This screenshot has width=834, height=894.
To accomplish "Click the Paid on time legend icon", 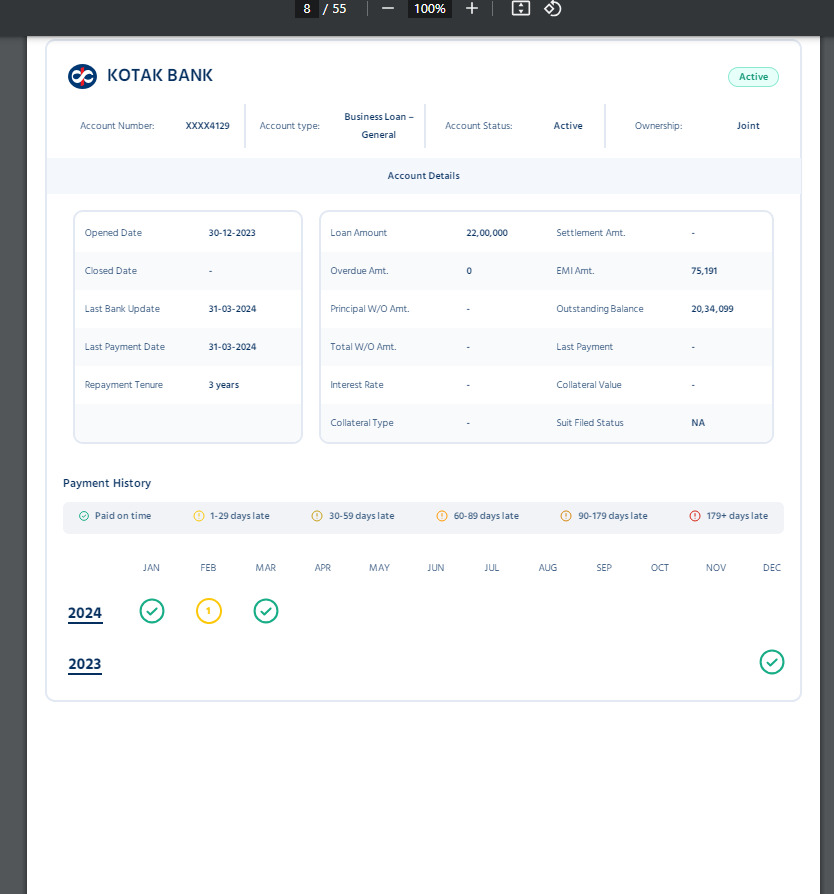I will pos(84,516).
